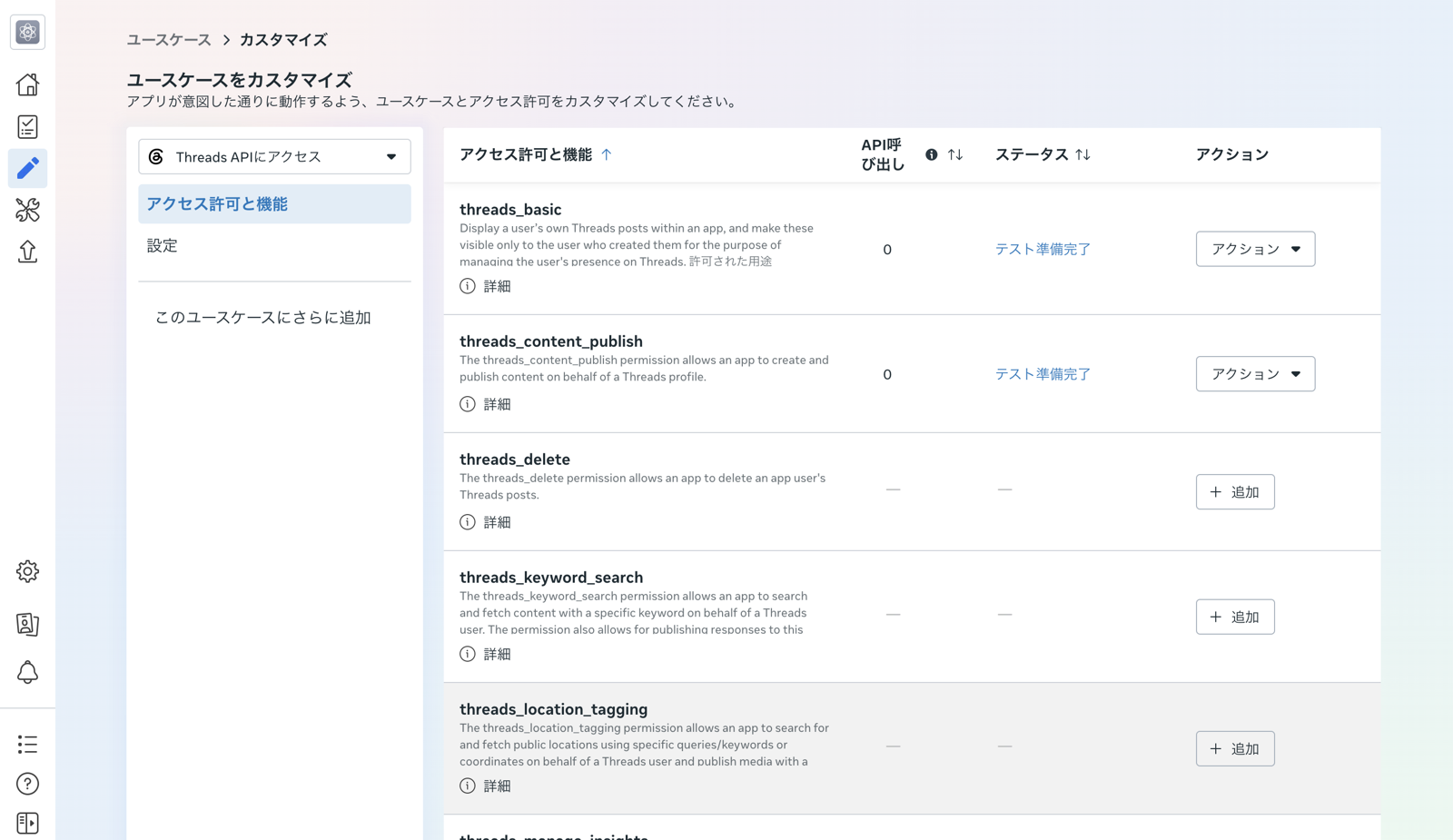1453x840 pixels.
Task: Click カスタマイズ breadcrumb text
Action: point(283,40)
